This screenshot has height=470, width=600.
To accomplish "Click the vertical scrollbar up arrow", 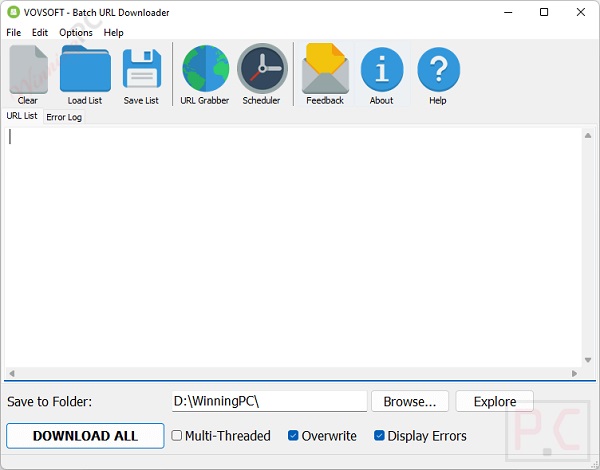I will tap(588, 135).
